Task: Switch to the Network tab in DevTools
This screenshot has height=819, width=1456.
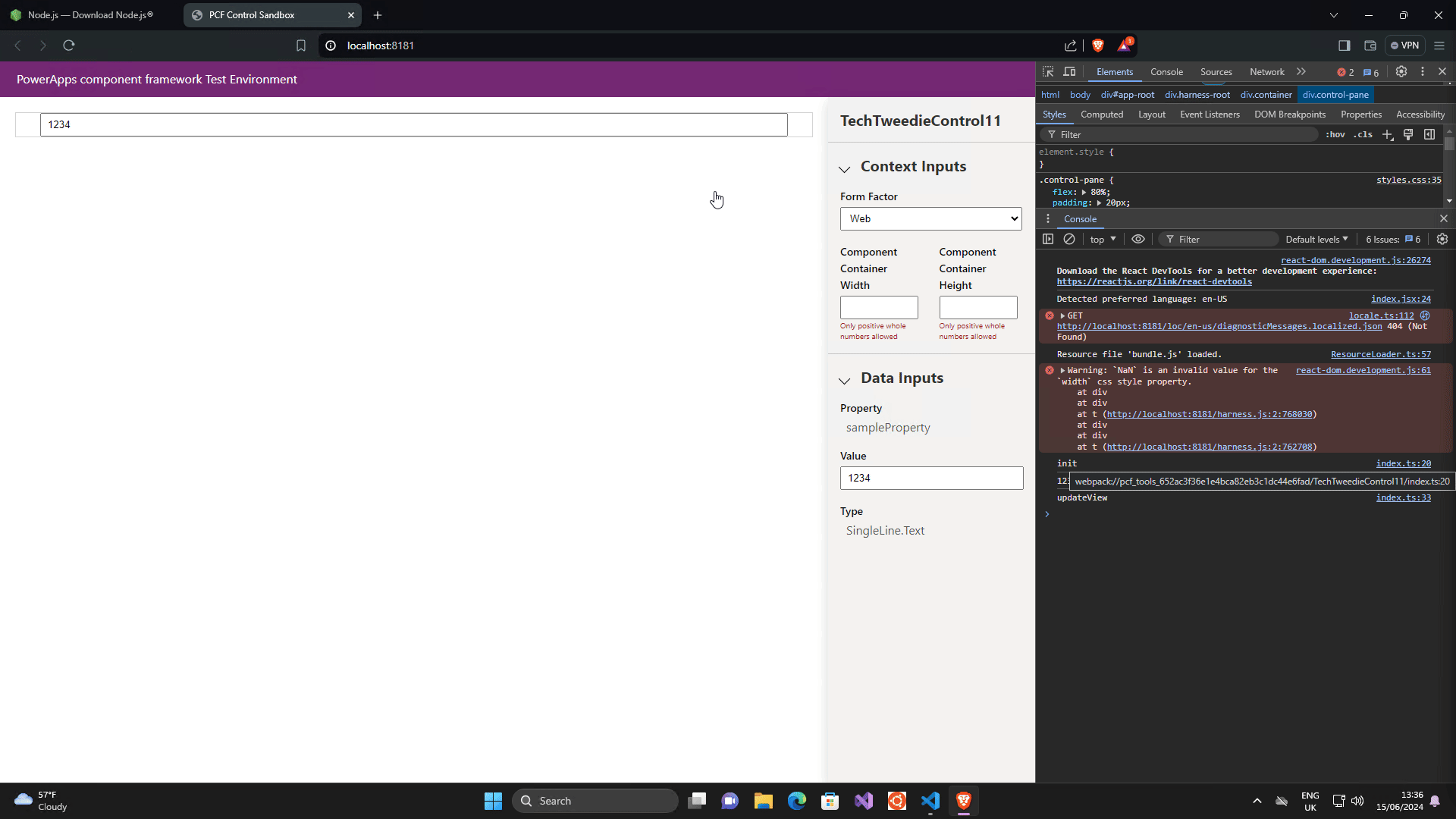Action: click(1266, 72)
